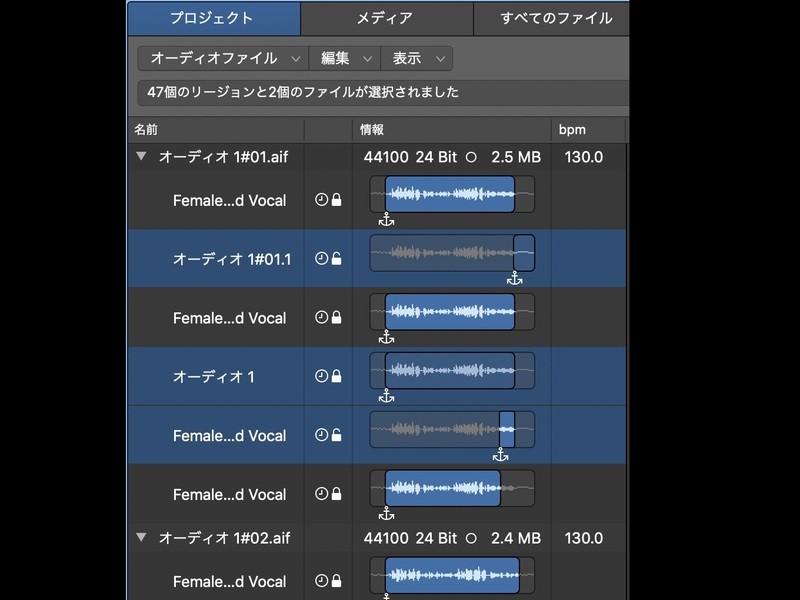This screenshot has width=800, height=600.
Task: Toggle the lock on オーディオ 1#01.1 region
Action: pos(336,259)
